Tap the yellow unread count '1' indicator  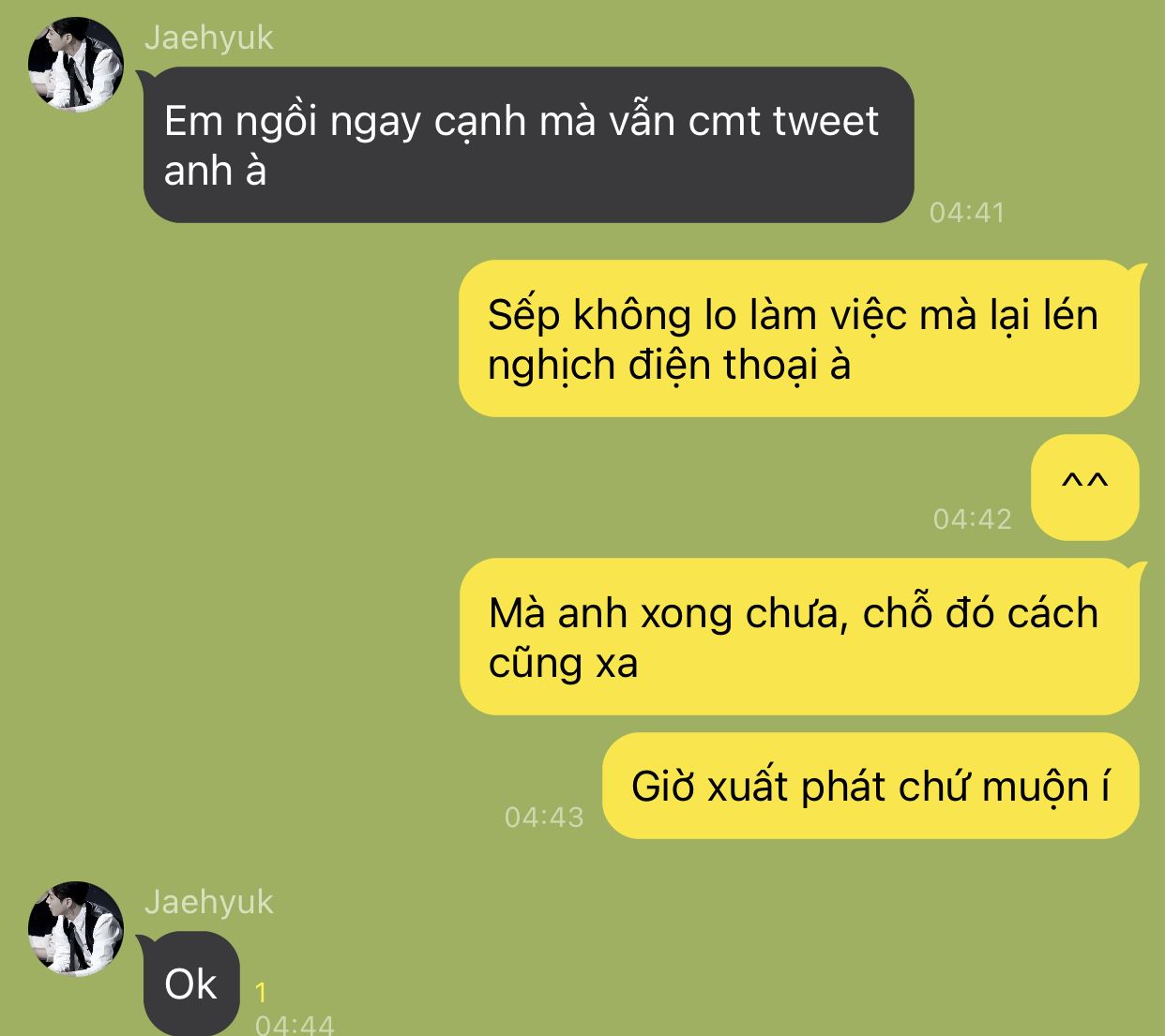[x=261, y=993]
